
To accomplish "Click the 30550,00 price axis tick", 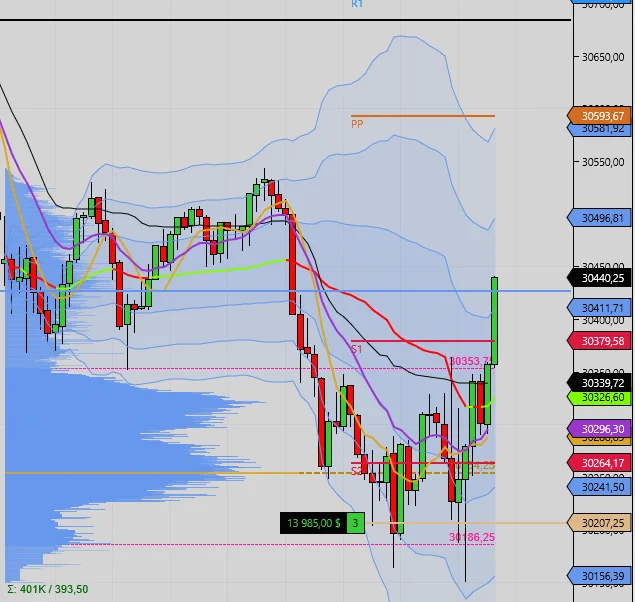I will coord(603,162).
